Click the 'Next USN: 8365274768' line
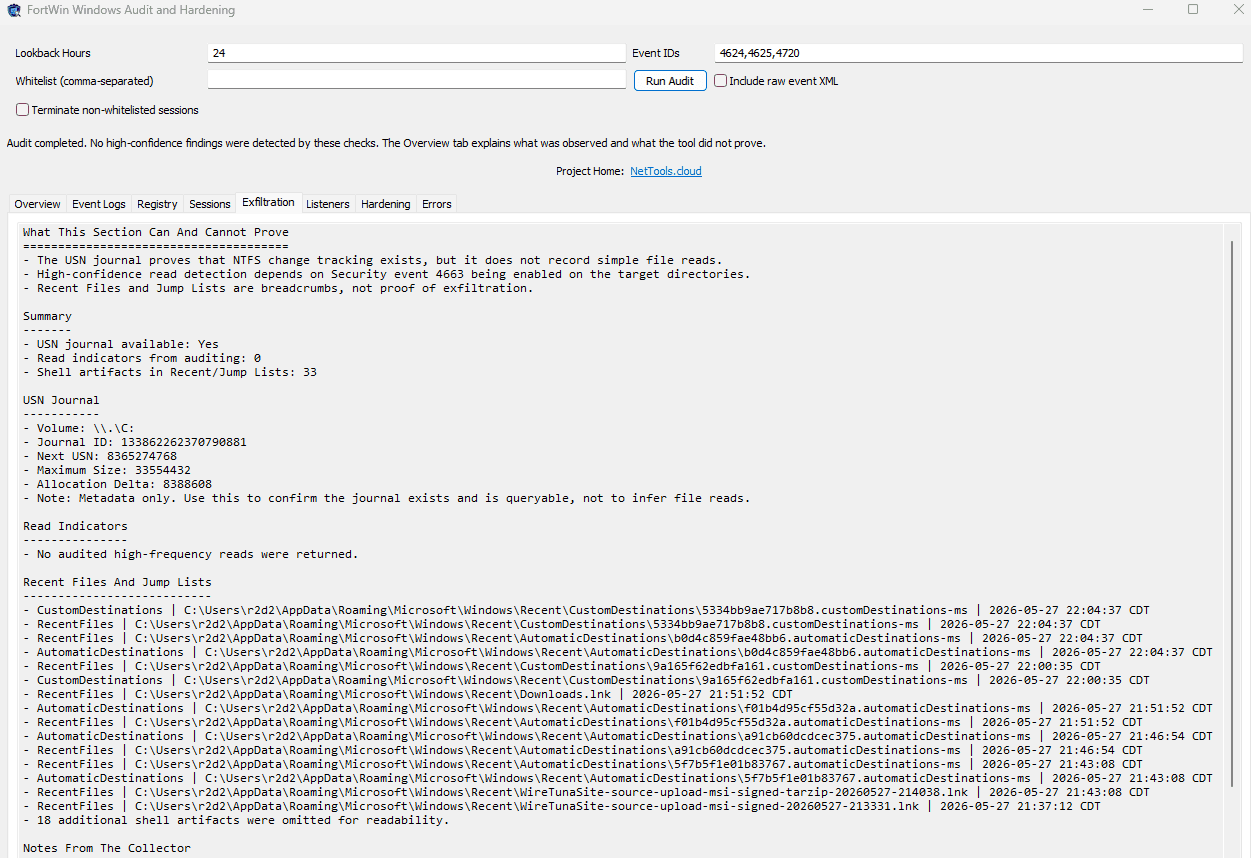This screenshot has width=1251, height=858. pyautogui.click(x=100, y=456)
